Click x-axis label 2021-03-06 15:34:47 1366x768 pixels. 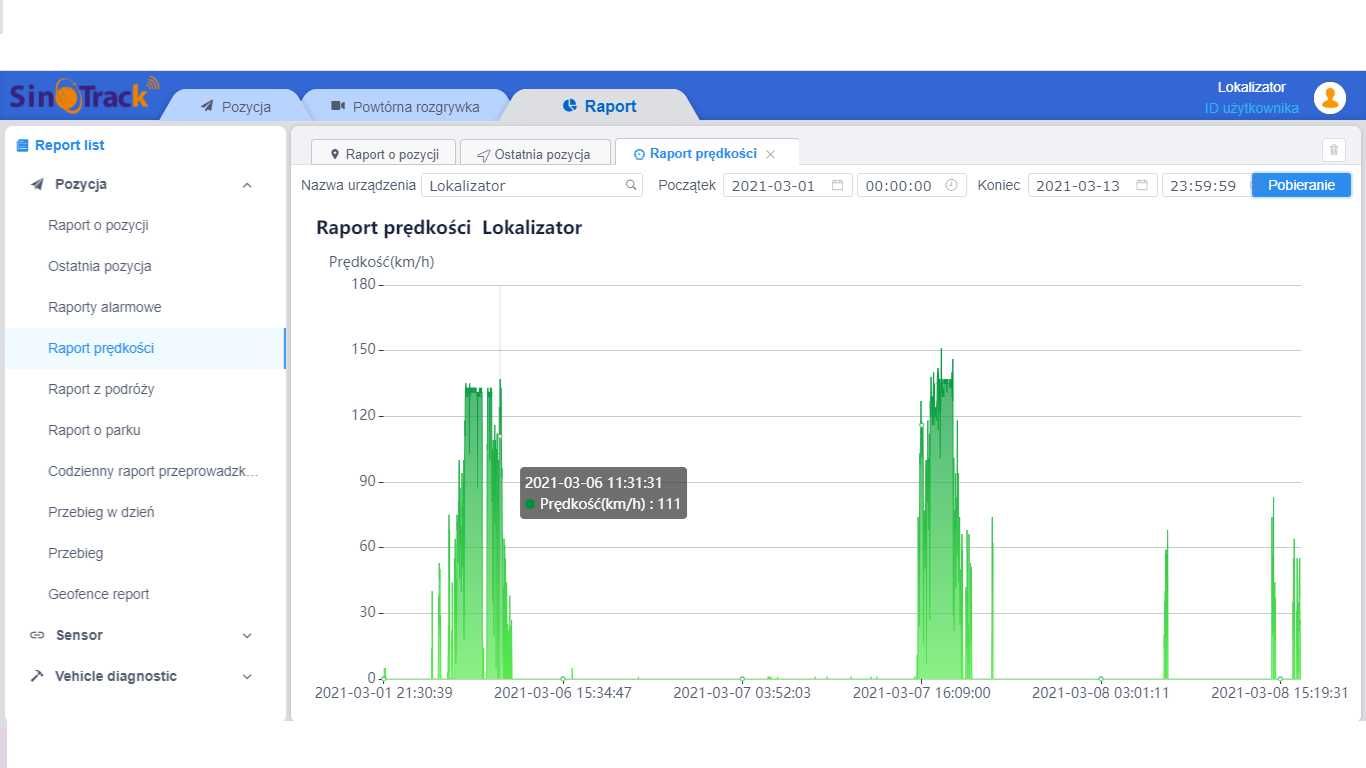(563, 692)
